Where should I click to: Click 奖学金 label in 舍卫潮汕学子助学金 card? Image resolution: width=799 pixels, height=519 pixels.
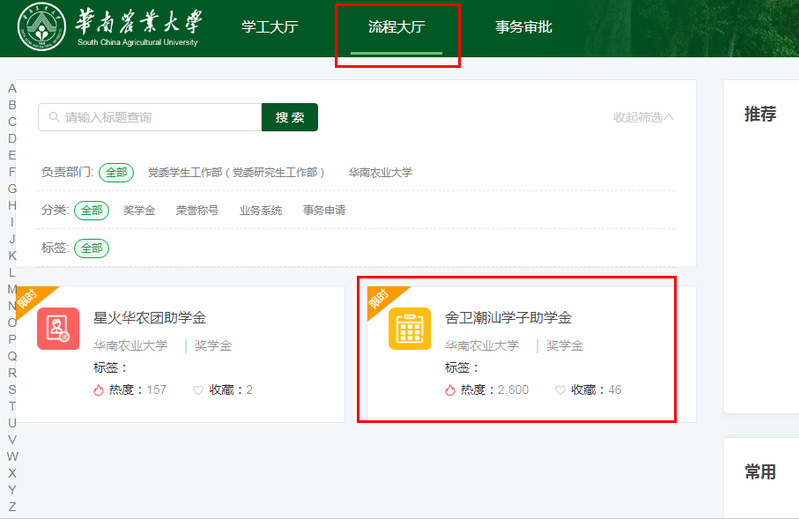[x=565, y=346]
